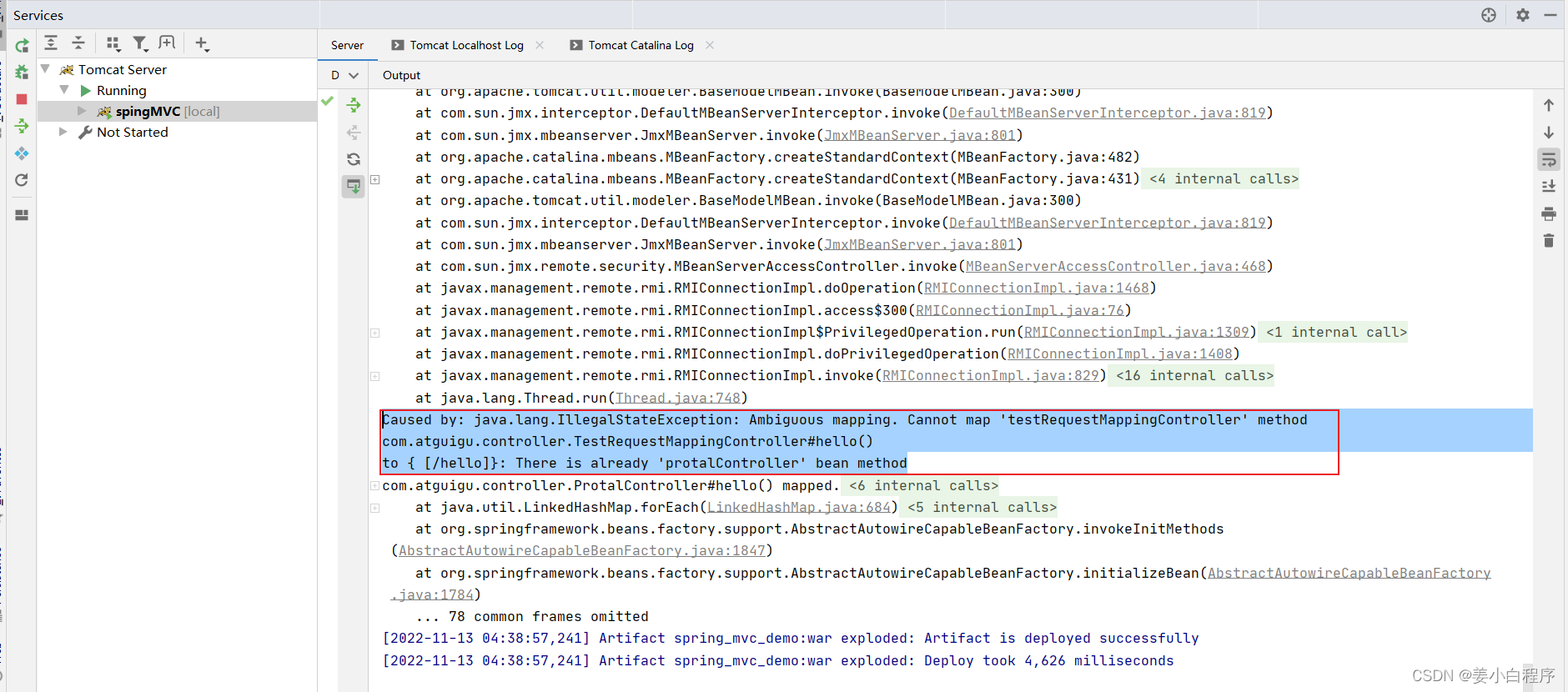The width and height of the screenshot is (1568, 692).
Task: Jump down the stack trace with down arrow
Action: point(1549,133)
